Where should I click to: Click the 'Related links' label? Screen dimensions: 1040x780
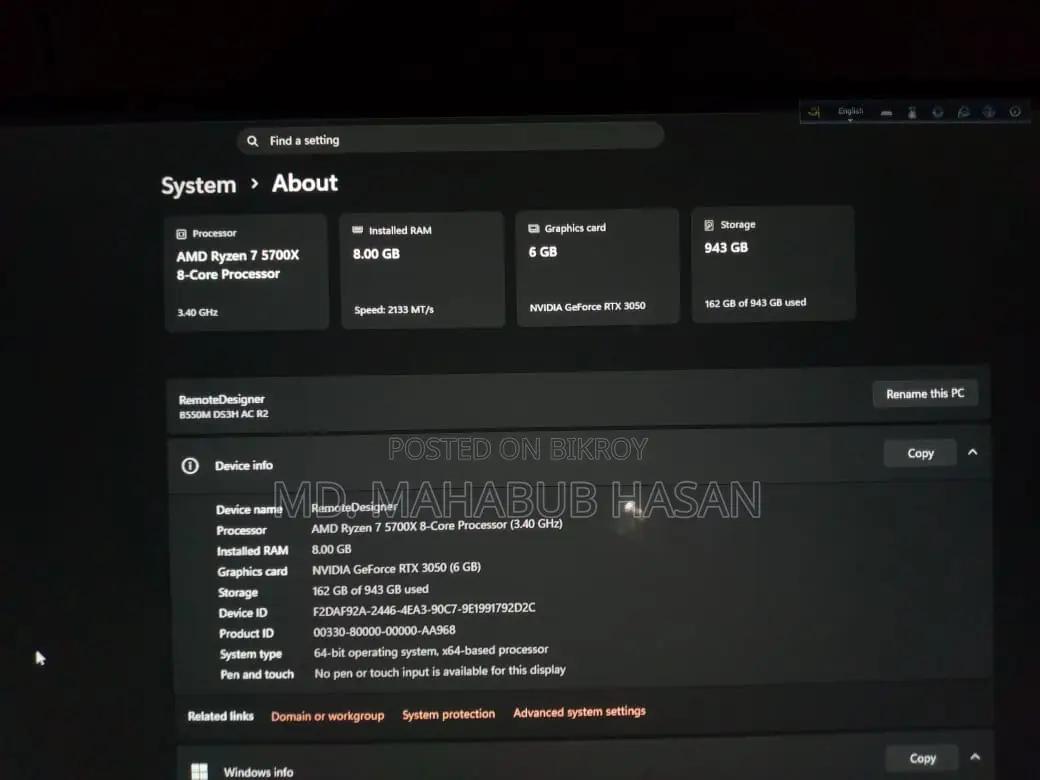click(220, 716)
